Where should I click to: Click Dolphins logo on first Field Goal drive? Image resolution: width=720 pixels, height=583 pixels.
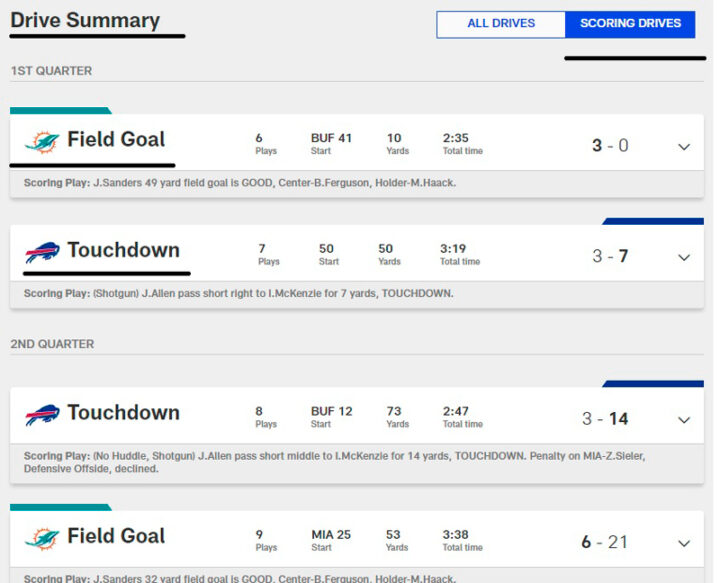(x=42, y=141)
